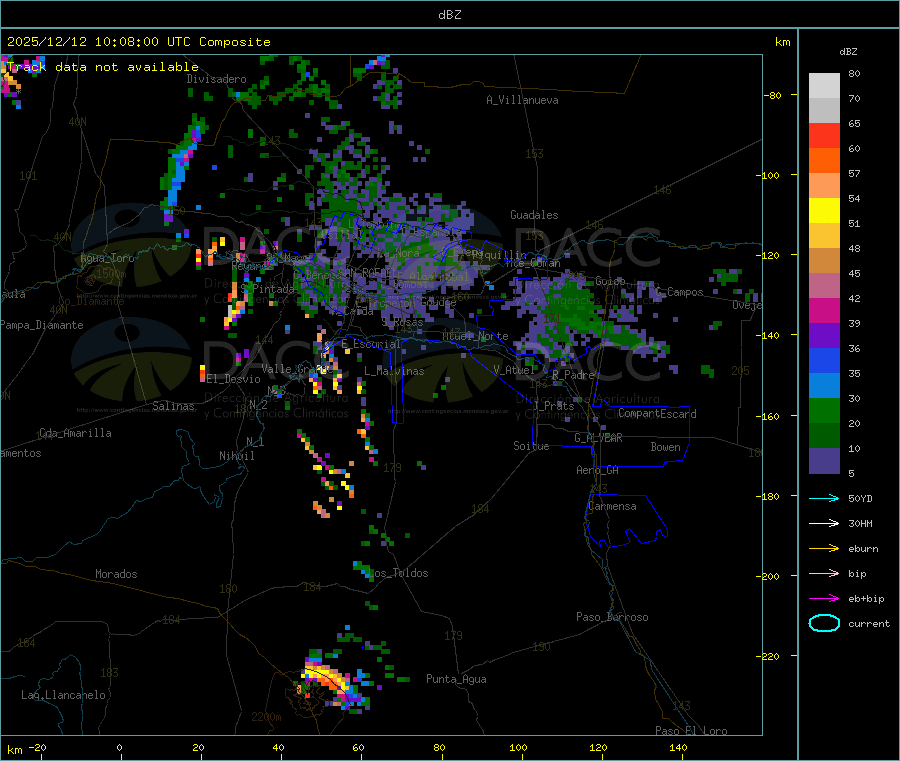Click the 'Agua_Toro' map label
Screen dimensions: 900x761
pyautogui.click(x=107, y=258)
